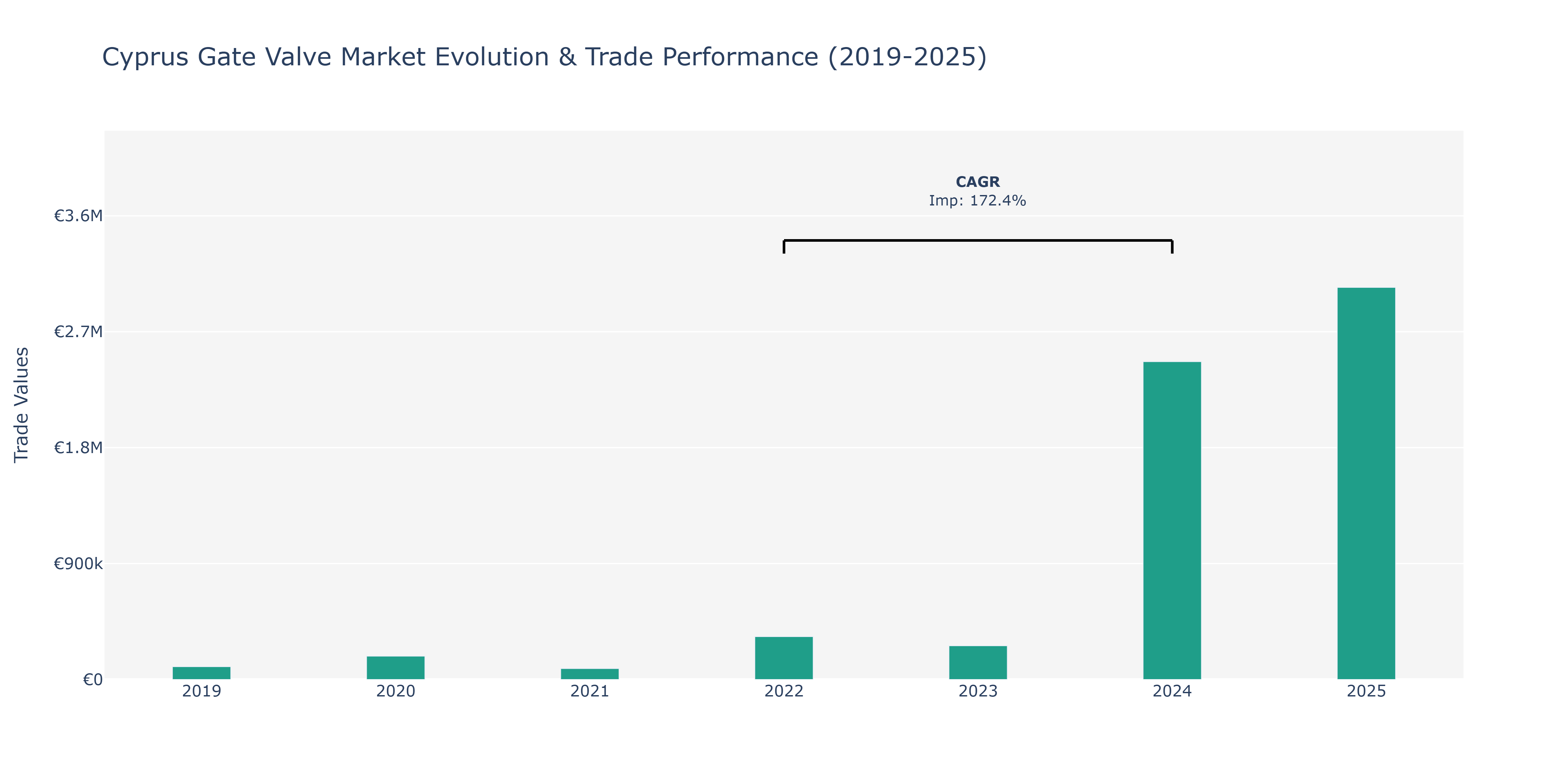This screenshot has width=1568, height=784.
Task: Click the €900k axis label
Action: point(78,563)
